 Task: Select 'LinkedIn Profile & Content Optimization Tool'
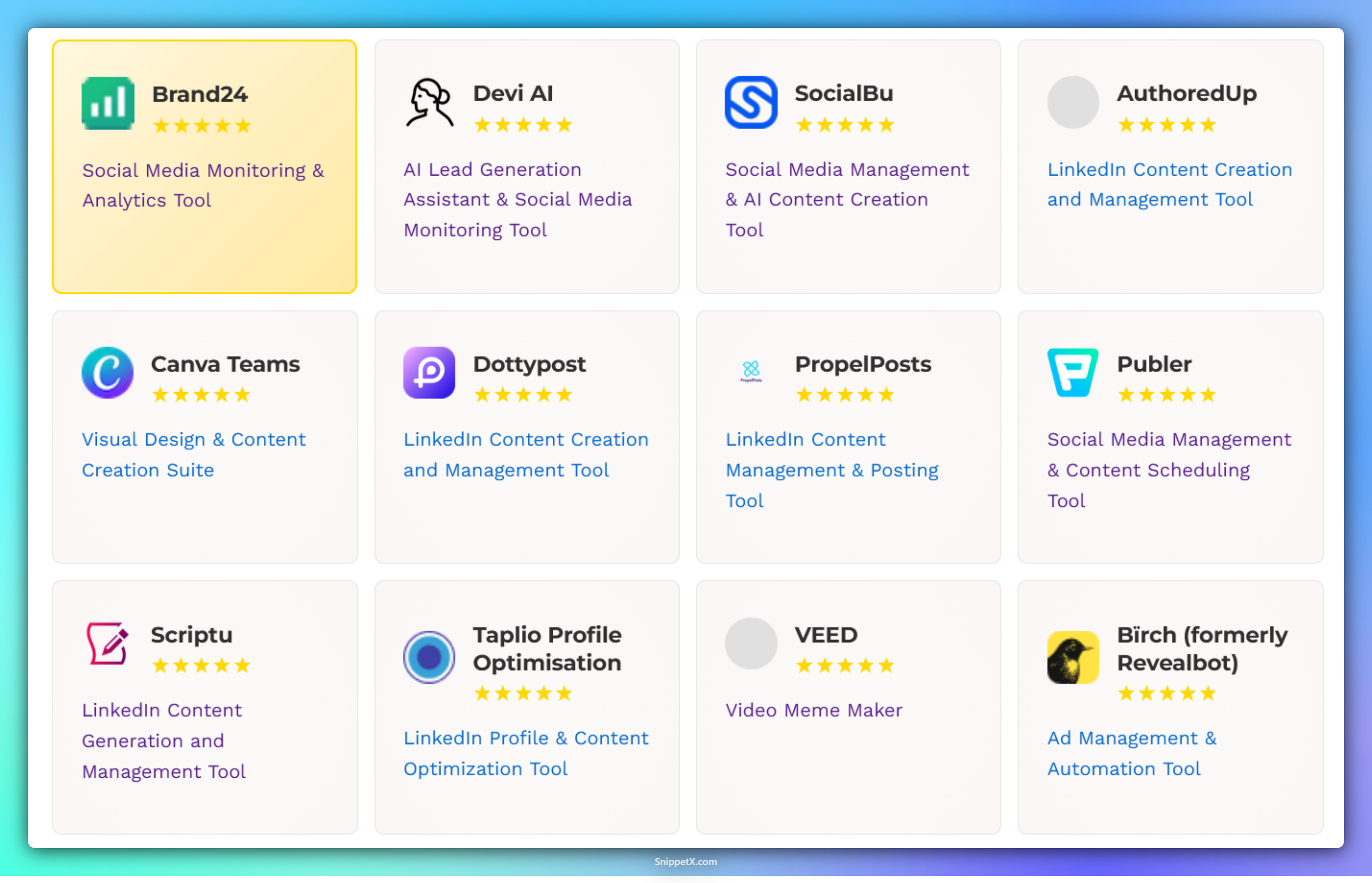pyautogui.click(x=526, y=753)
